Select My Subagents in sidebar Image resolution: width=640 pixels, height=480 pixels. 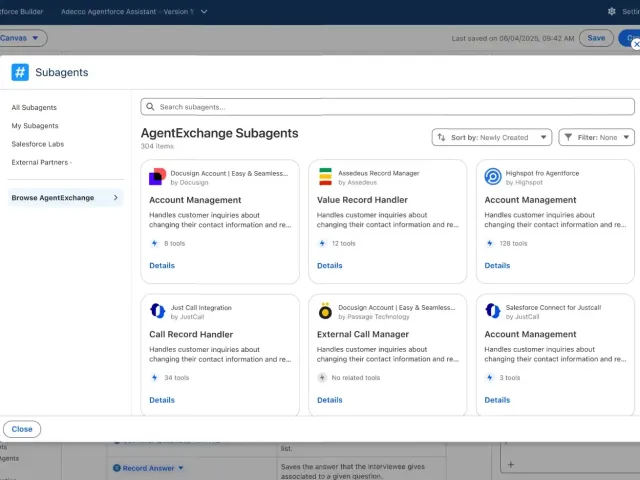point(35,126)
